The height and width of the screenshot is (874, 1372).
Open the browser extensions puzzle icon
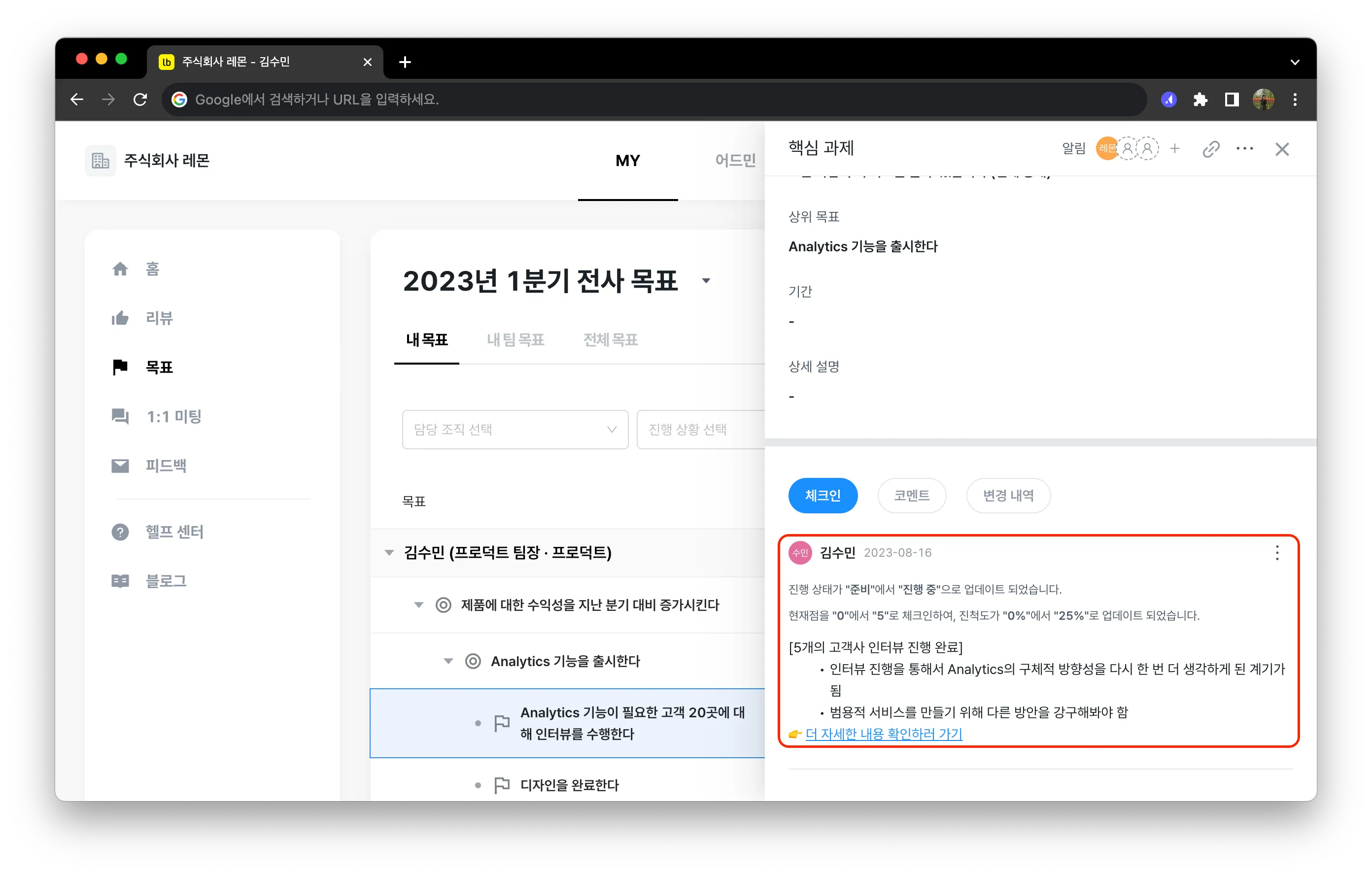(1200, 100)
